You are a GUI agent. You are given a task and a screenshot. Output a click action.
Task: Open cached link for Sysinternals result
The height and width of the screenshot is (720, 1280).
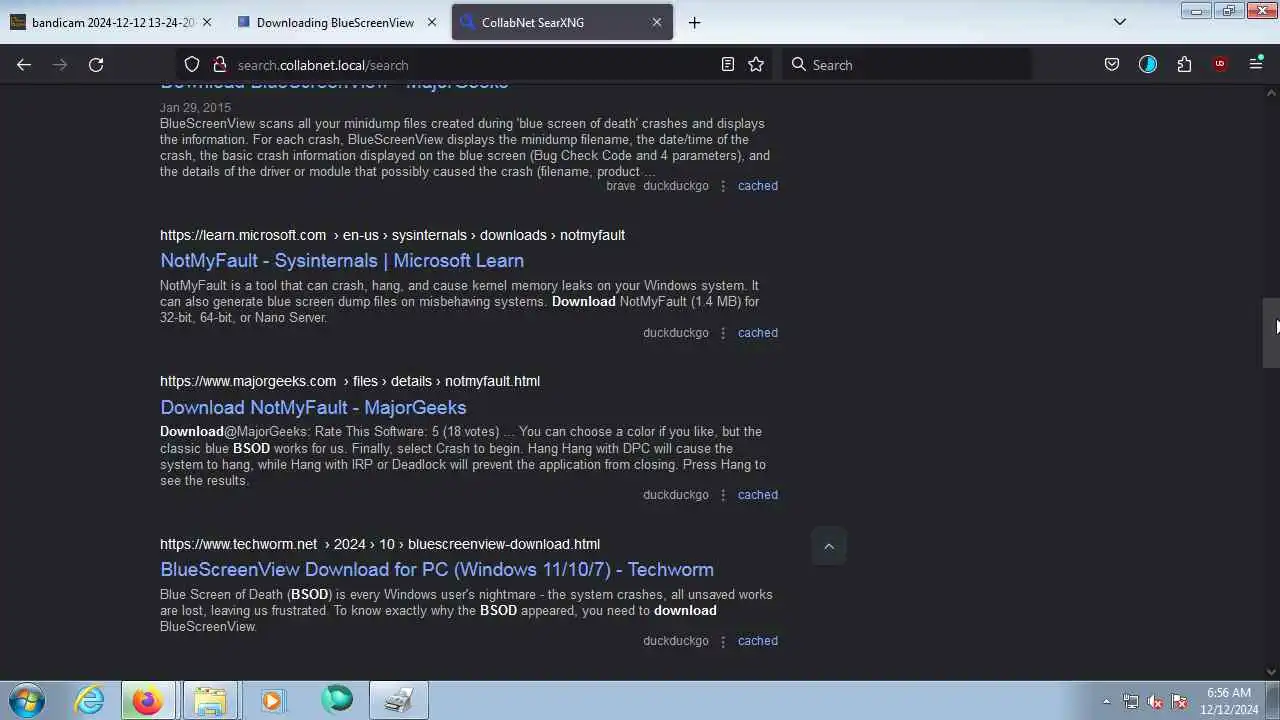(758, 333)
